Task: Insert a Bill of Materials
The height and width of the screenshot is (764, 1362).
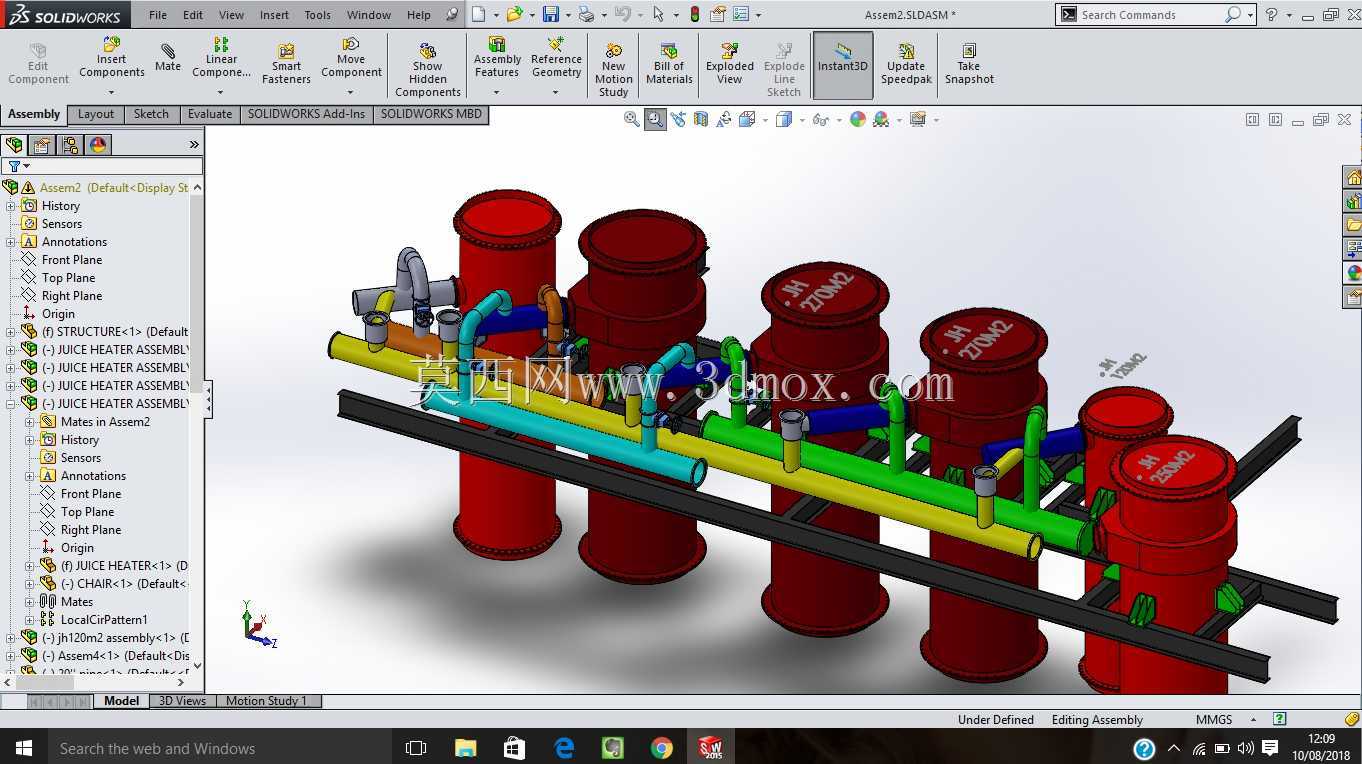Action: 669,64
